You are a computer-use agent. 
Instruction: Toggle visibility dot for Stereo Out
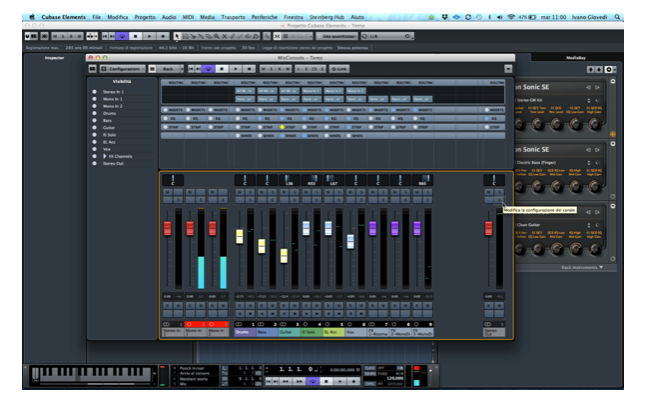coord(94,163)
